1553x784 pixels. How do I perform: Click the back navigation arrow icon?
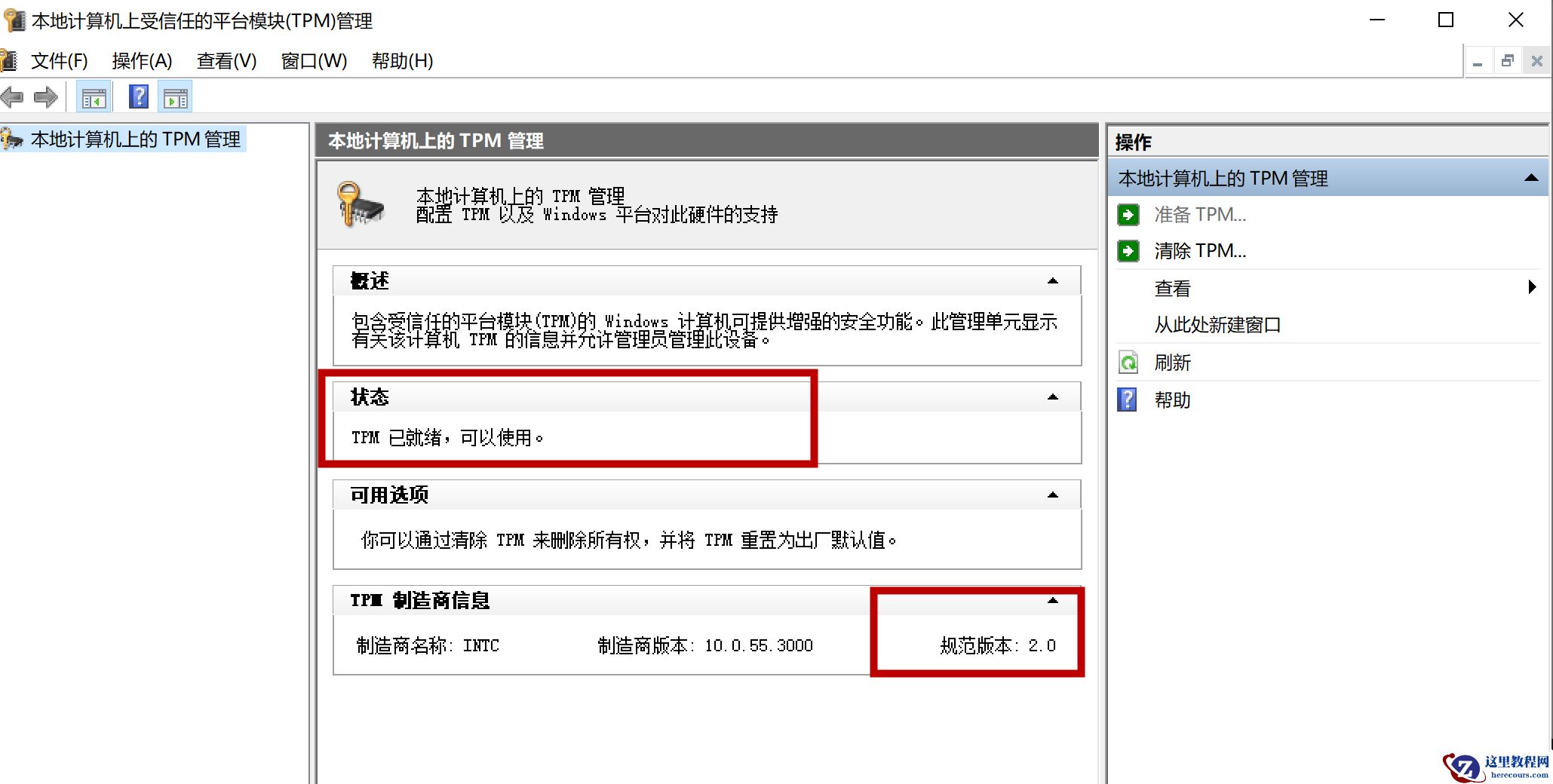13,96
